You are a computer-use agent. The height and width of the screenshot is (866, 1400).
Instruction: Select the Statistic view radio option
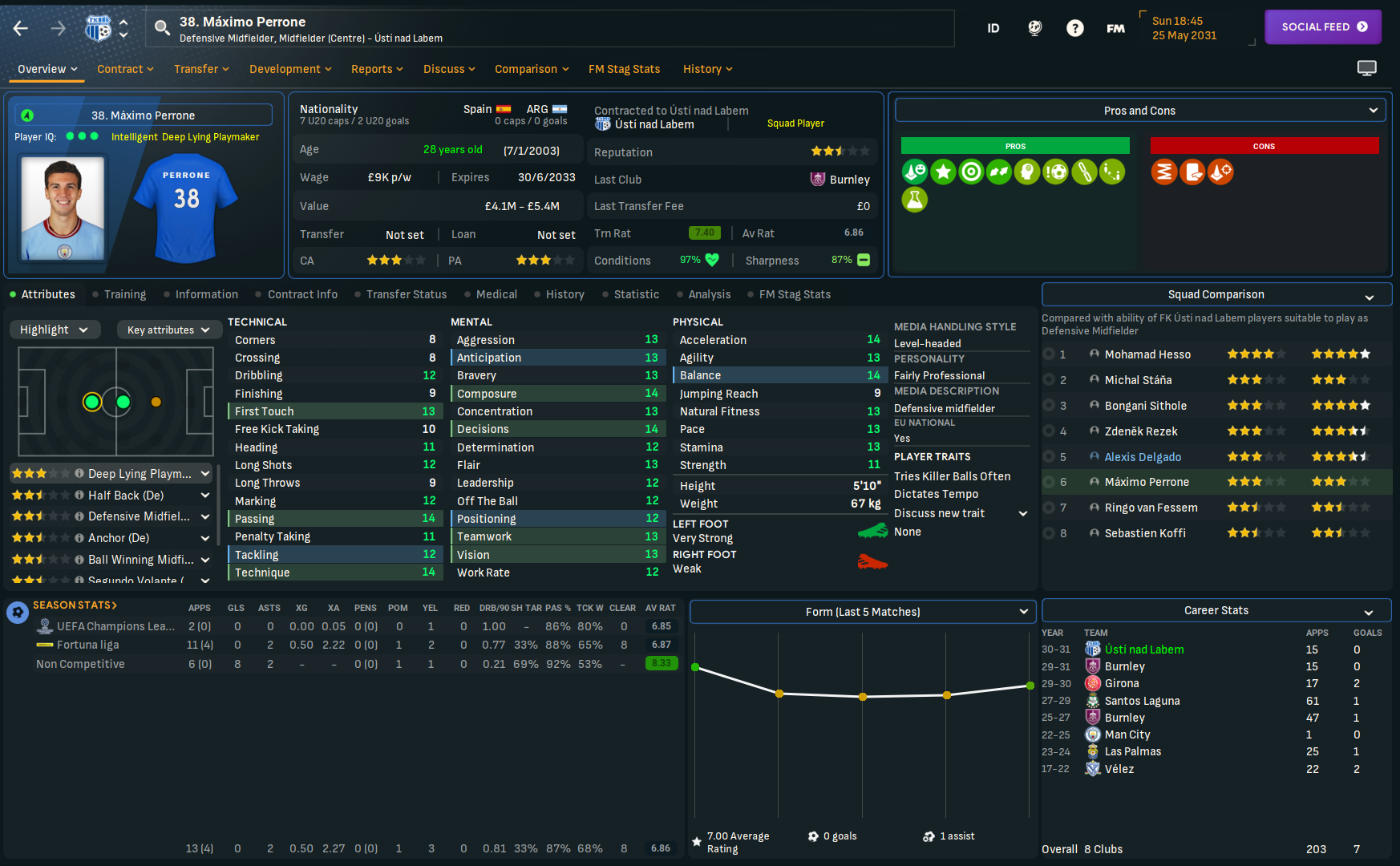coord(630,294)
